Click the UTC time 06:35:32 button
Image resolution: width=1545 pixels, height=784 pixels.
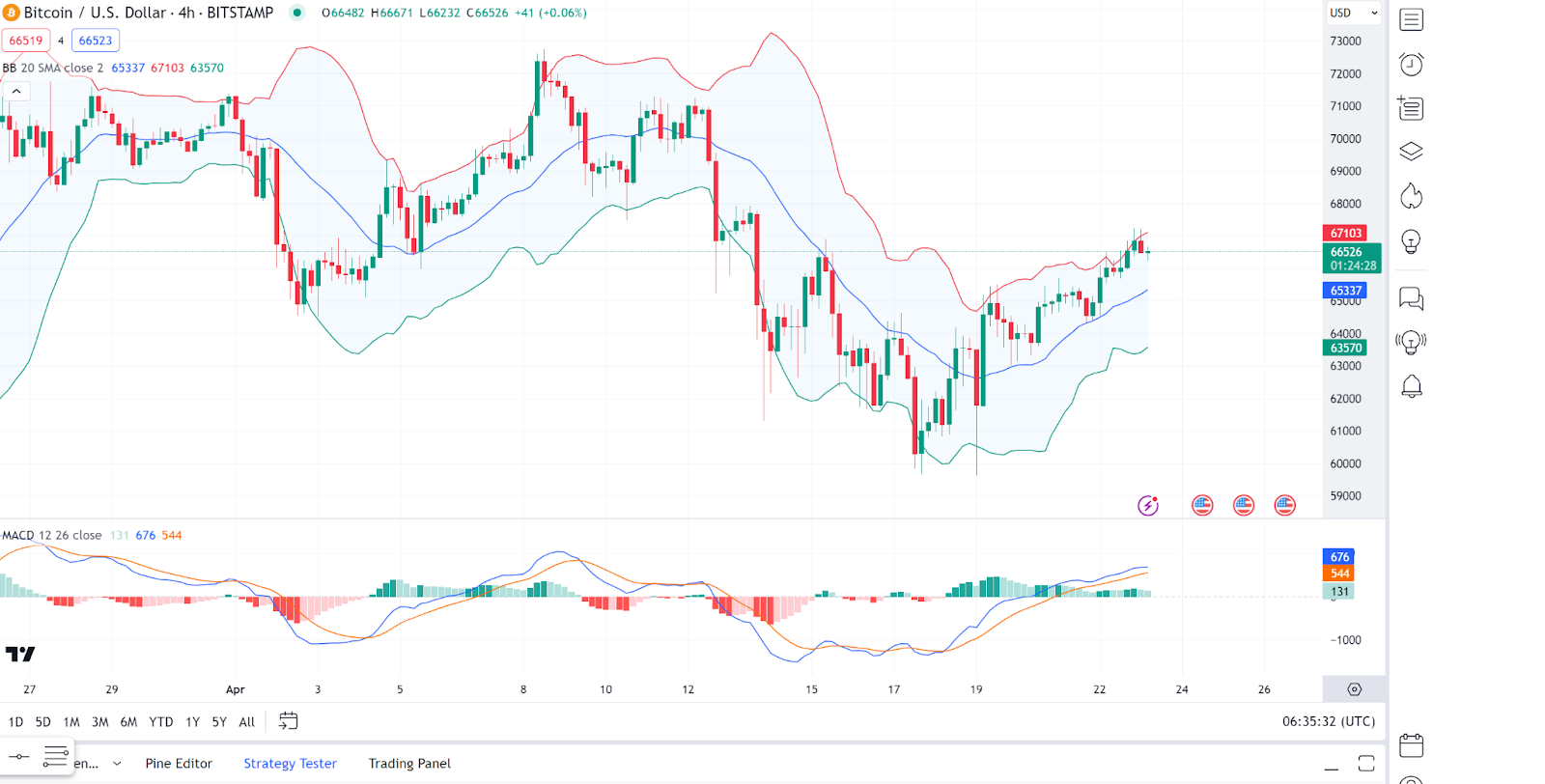click(1329, 721)
